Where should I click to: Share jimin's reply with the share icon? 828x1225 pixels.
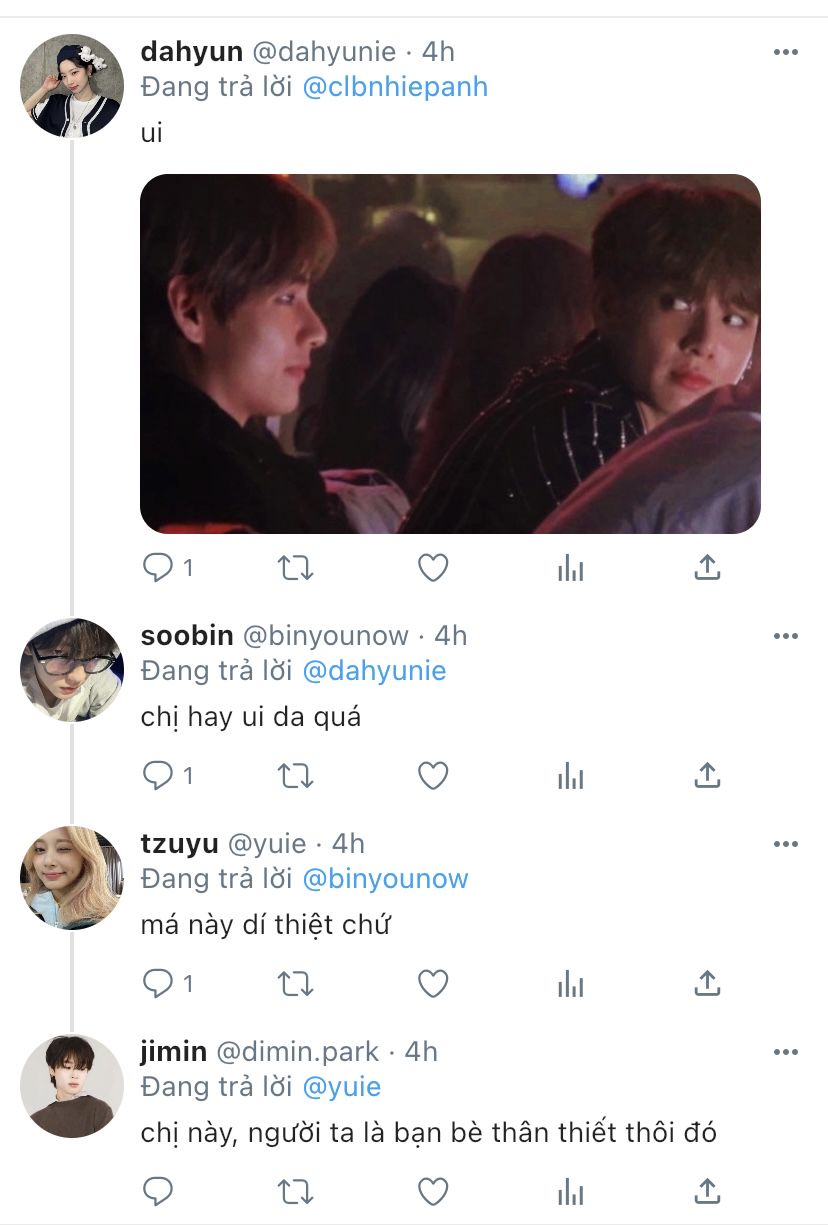[x=707, y=1192]
